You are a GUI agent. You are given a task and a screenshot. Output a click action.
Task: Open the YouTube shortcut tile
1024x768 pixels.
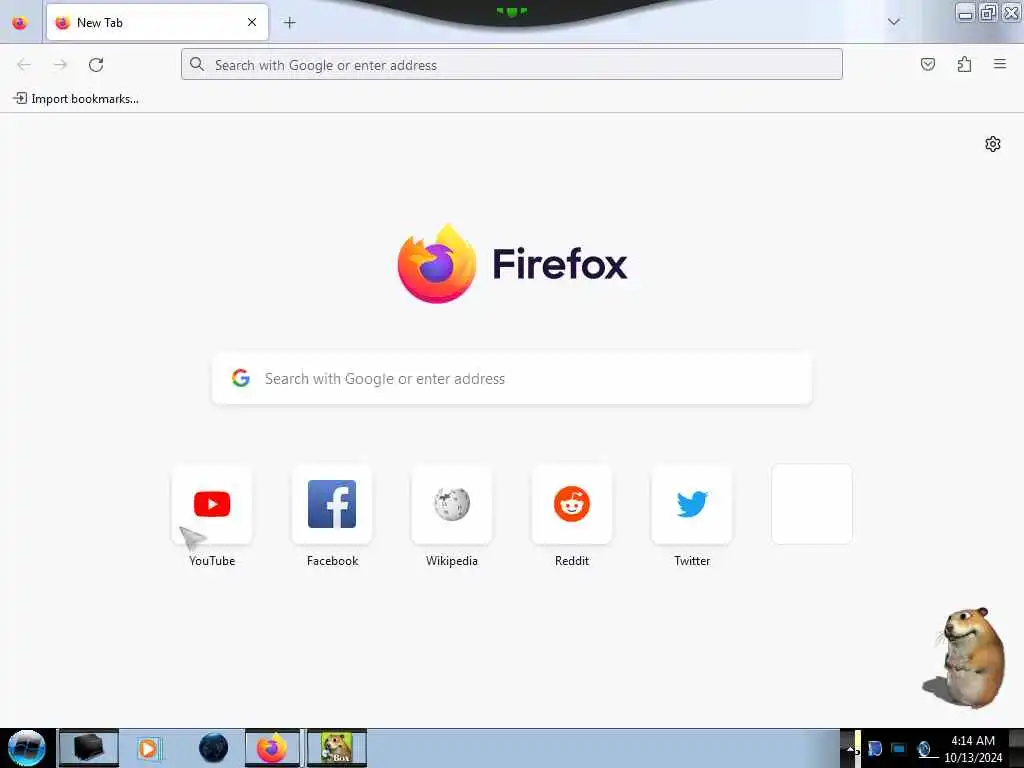pyautogui.click(x=212, y=504)
